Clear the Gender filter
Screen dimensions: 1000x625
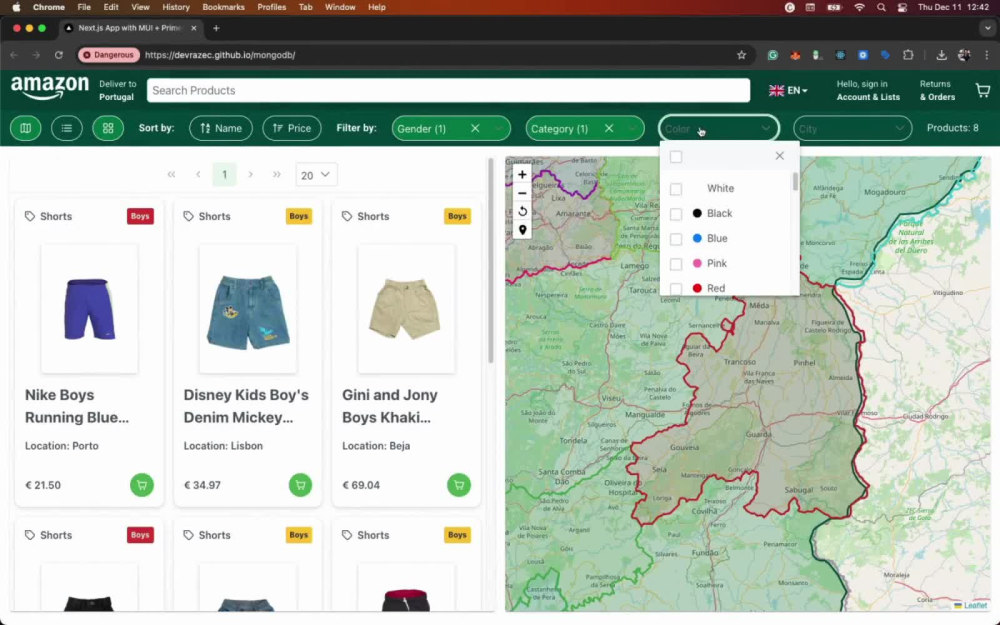click(475, 128)
